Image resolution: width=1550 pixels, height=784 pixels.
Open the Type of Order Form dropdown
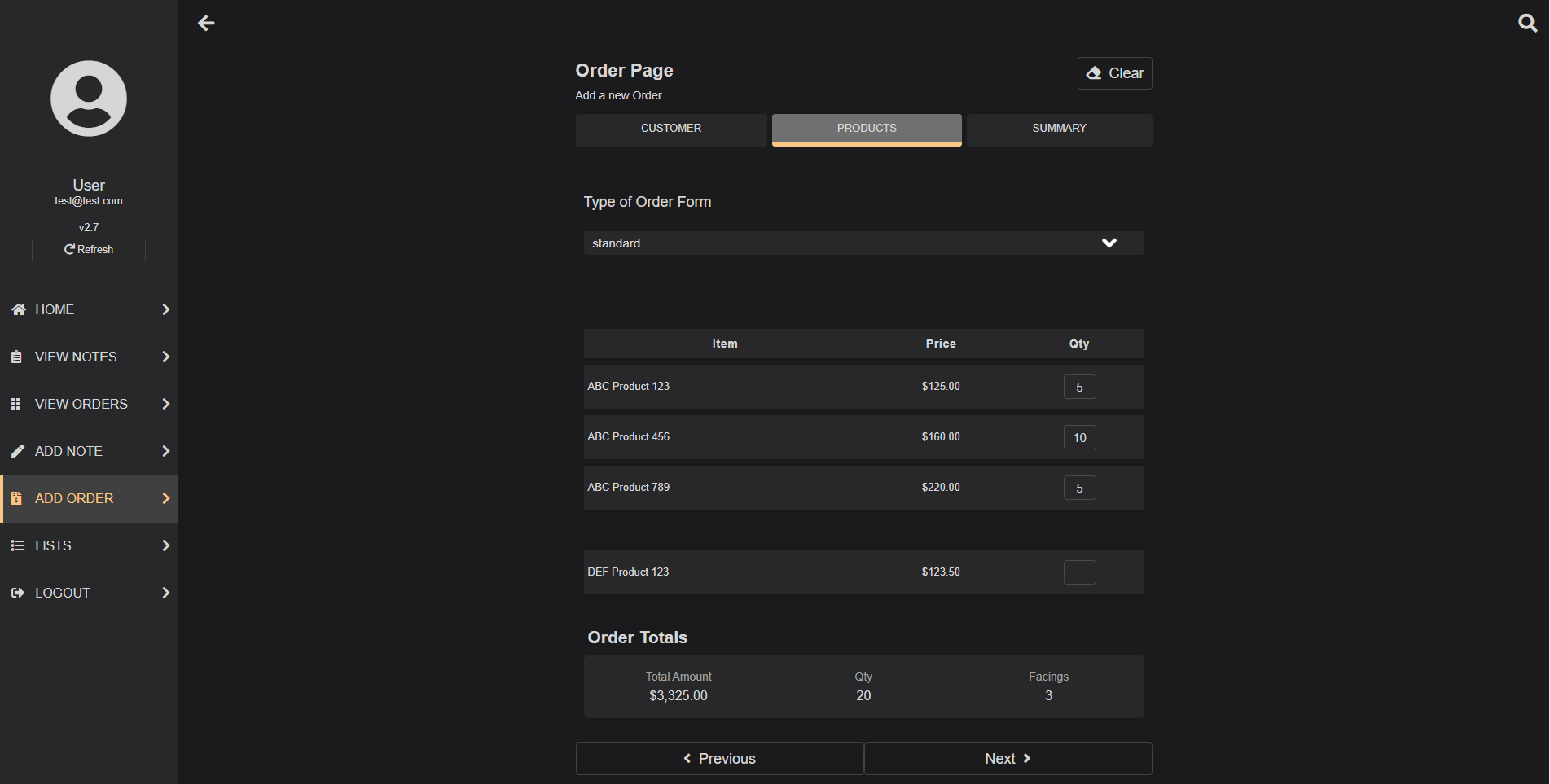click(x=863, y=243)
